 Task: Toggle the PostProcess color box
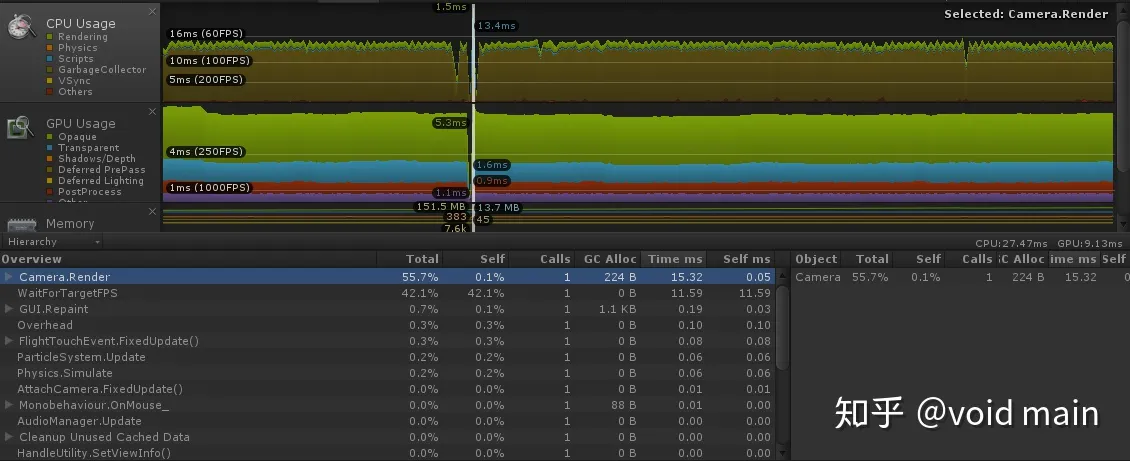(50, 192)
